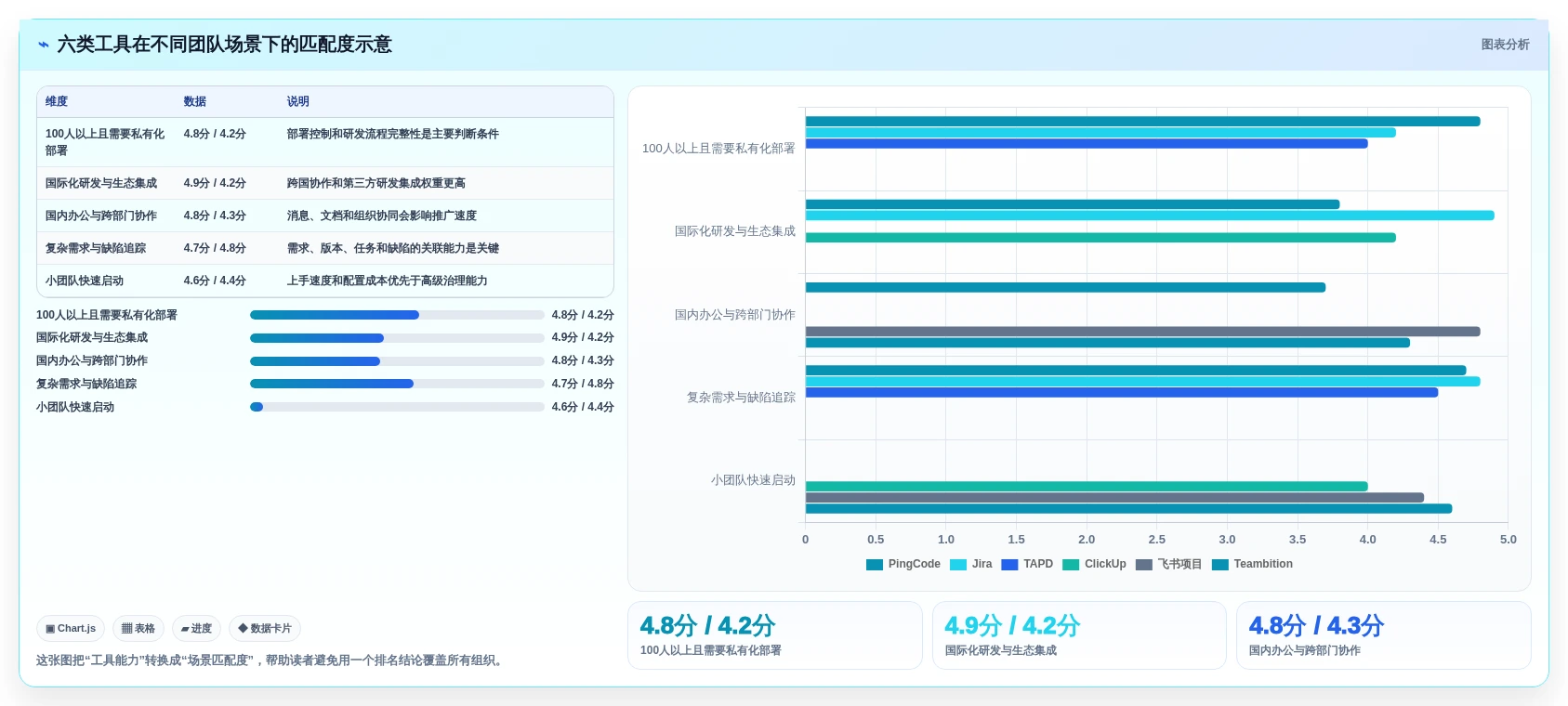This screenshot has height=706, width=1568.
Task: Click progress bar for 100人以上且需要私有化部署
Action: tap(397, 315)
